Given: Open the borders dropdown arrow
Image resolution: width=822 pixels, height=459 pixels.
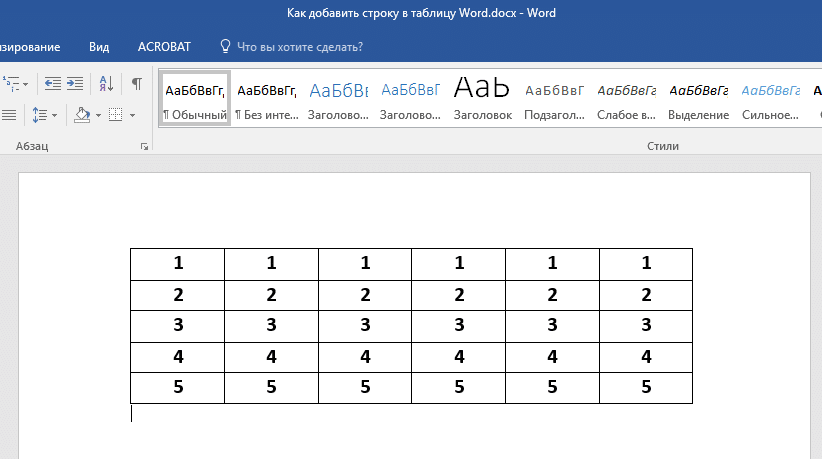Looking at the screenshot, I should [x=131, y=116].
